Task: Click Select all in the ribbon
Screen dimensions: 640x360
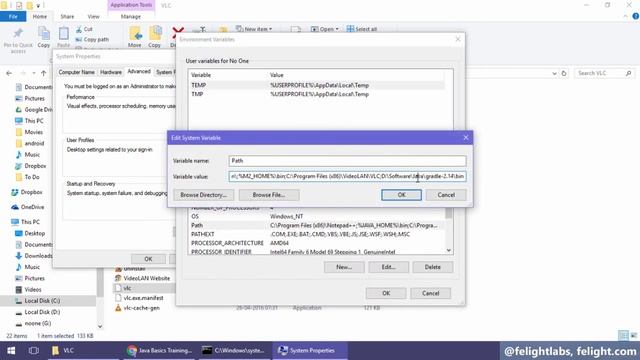Action: (x=362, y=29)
